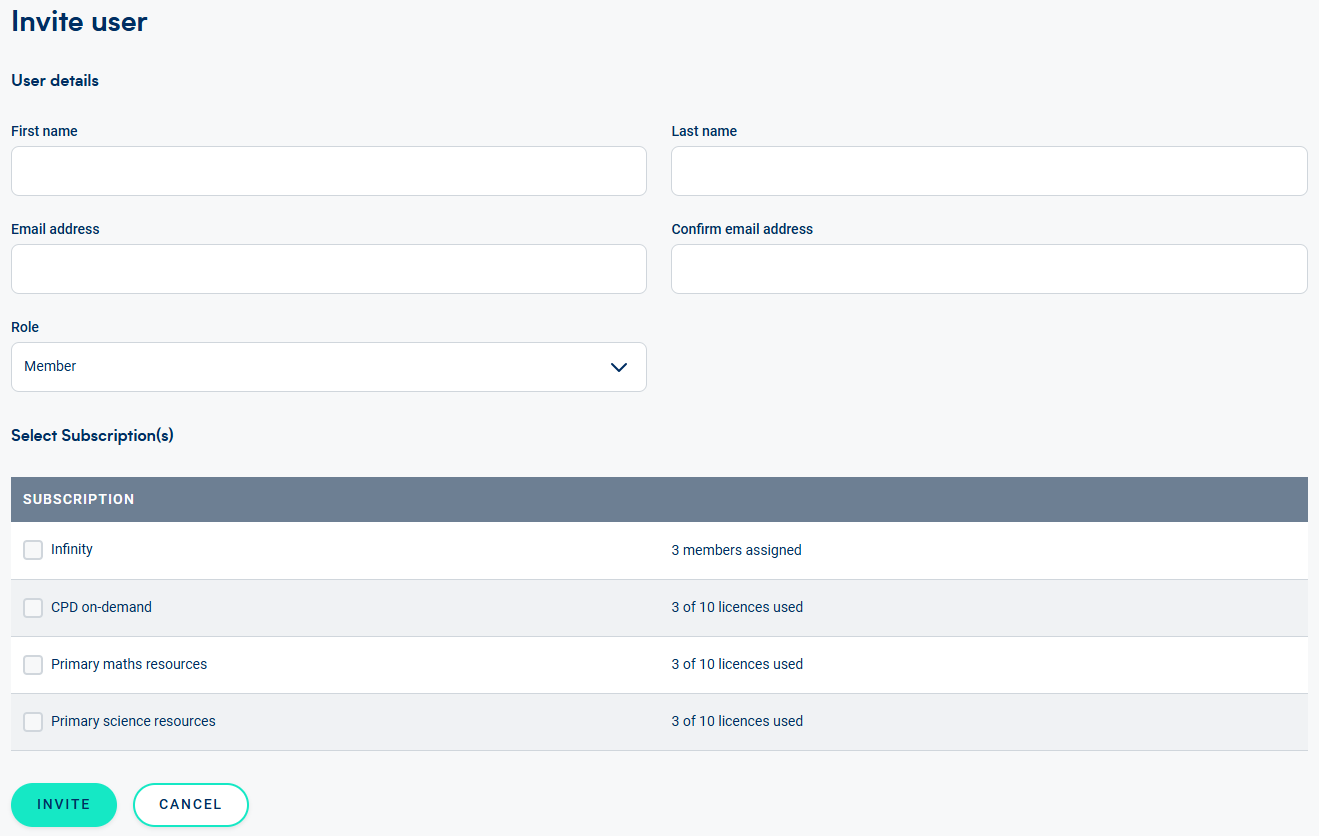Viewport: 1319px width, 836px height.
Task: Toggle the Primary science resources checkbox
Action: click(x=33, y=721)
